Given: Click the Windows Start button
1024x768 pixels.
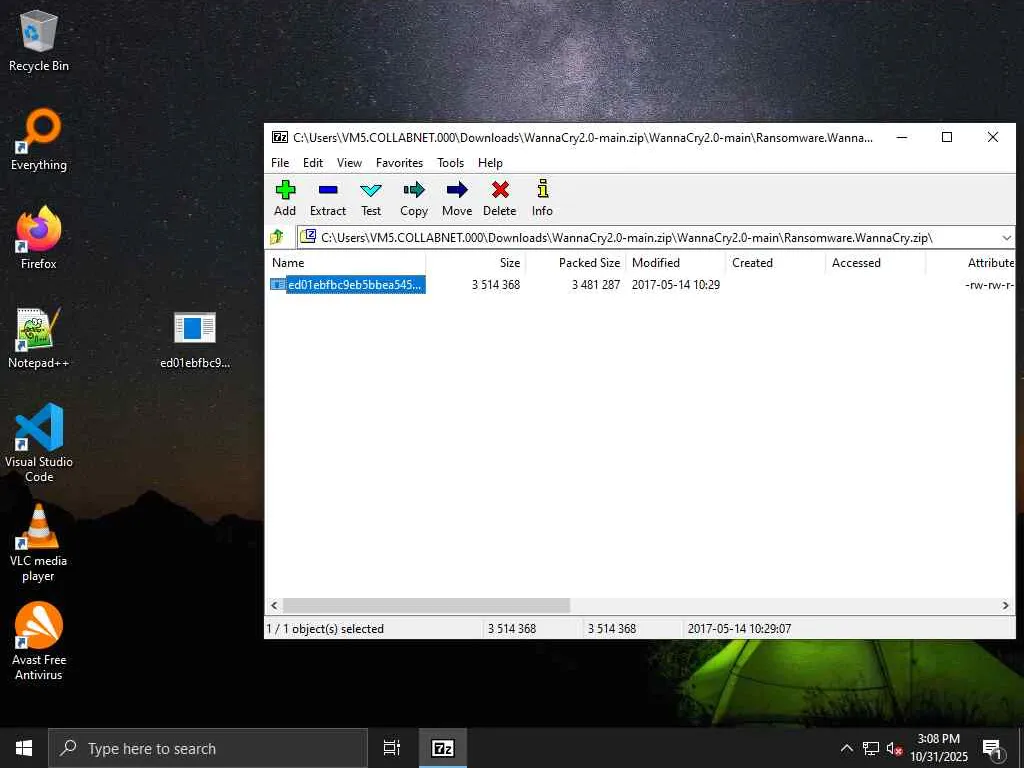Looking at the screenshot, I should pyautogui.click(x=24, y=748).
